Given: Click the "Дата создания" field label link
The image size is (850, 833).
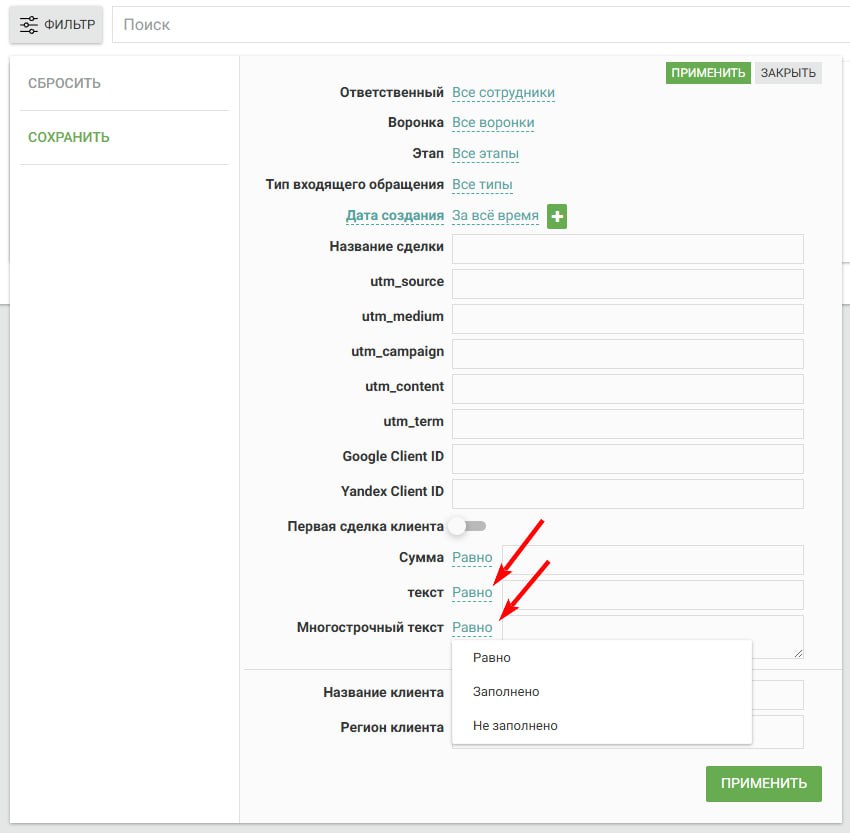Looking at the screenshot, I should (394, 216).
